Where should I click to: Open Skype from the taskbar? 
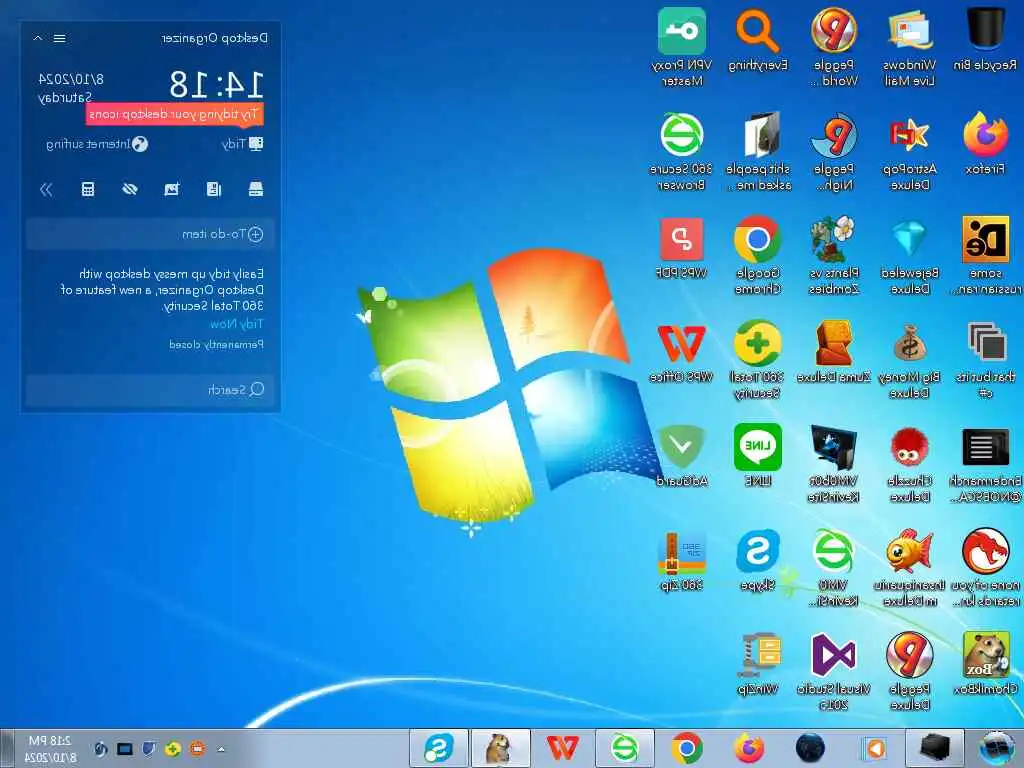pyautogui.click(x=438, y=748)
